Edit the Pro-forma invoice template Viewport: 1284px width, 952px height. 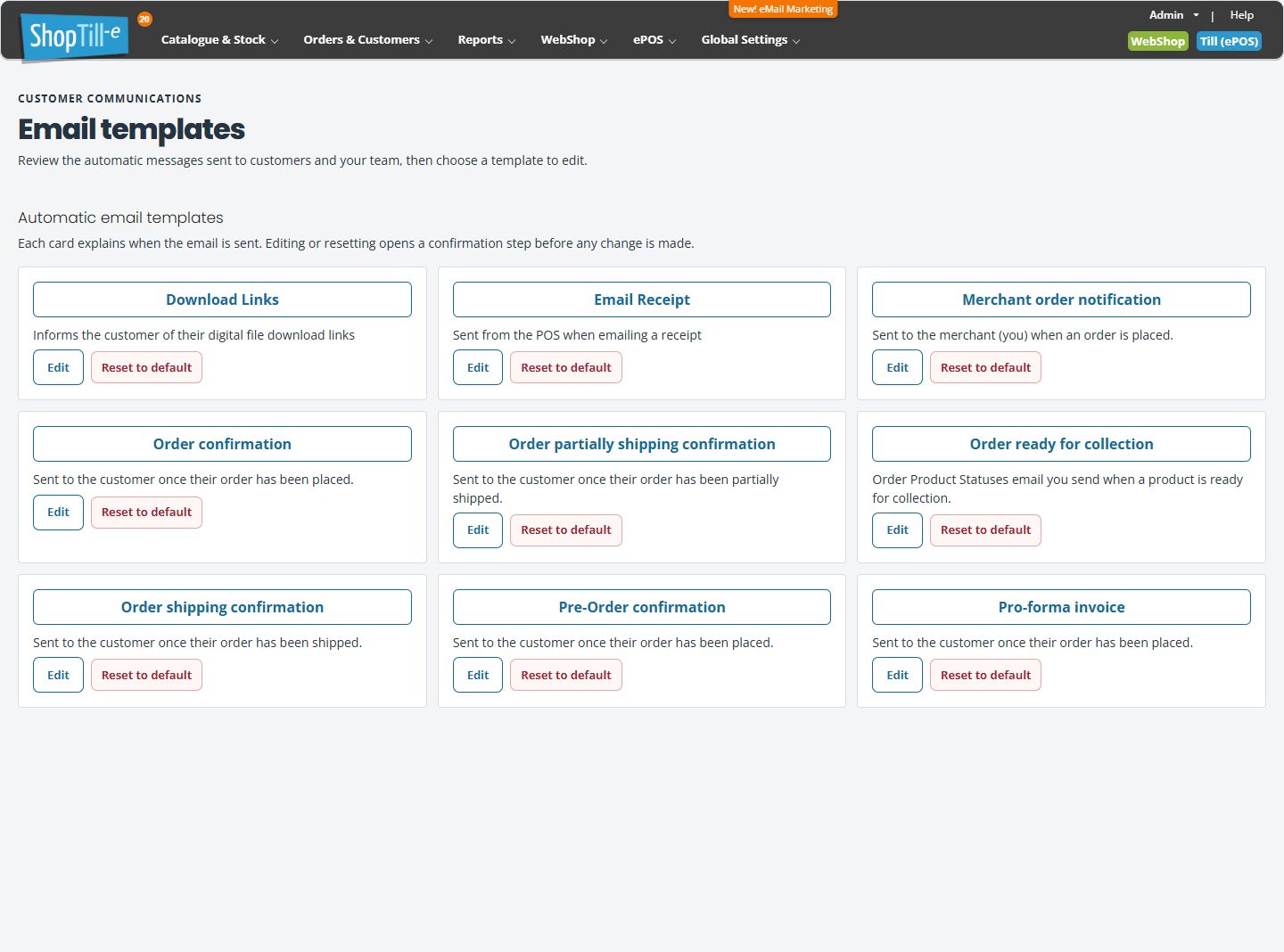[897, 675]
